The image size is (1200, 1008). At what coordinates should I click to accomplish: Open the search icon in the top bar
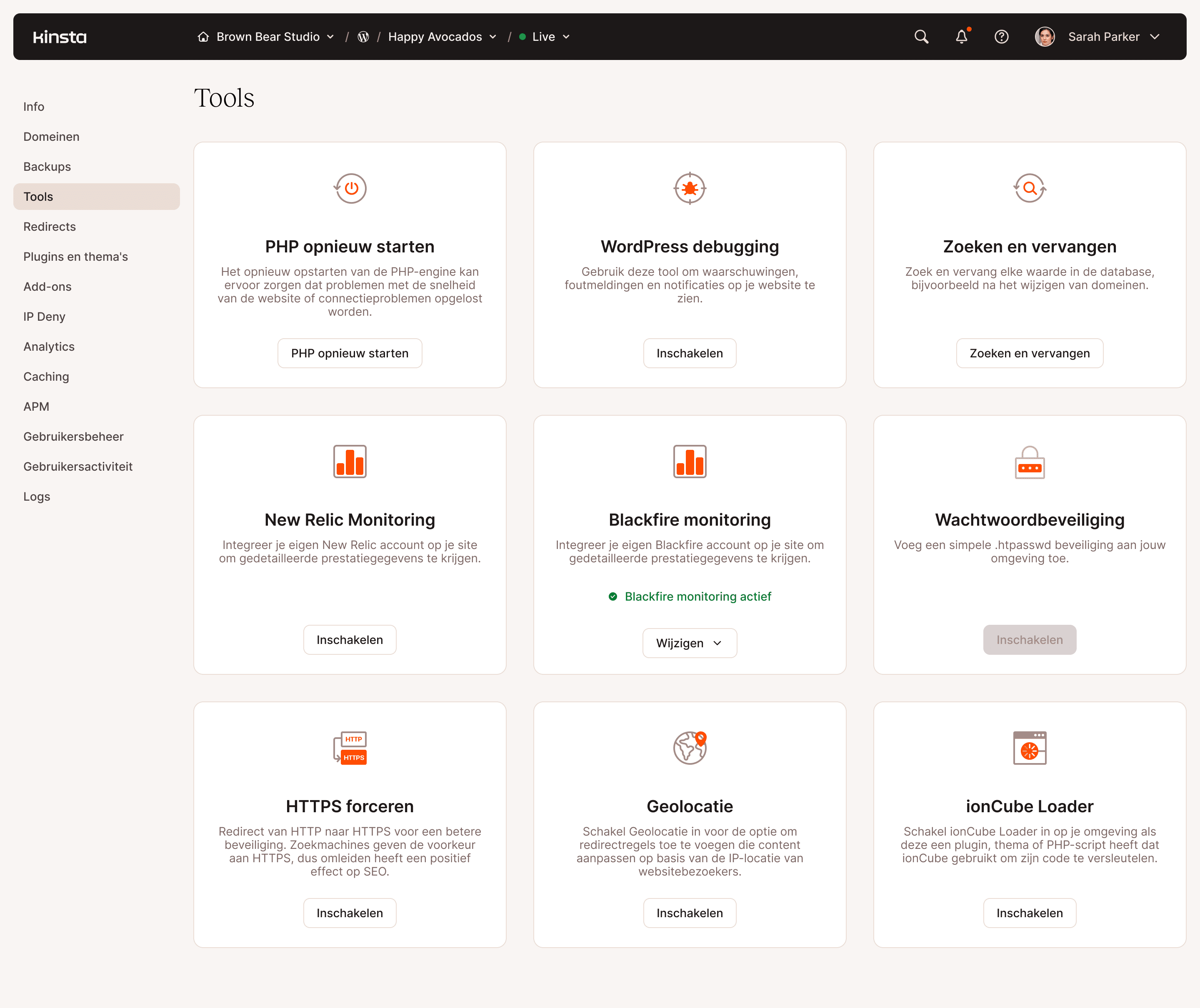coord(922,36)
